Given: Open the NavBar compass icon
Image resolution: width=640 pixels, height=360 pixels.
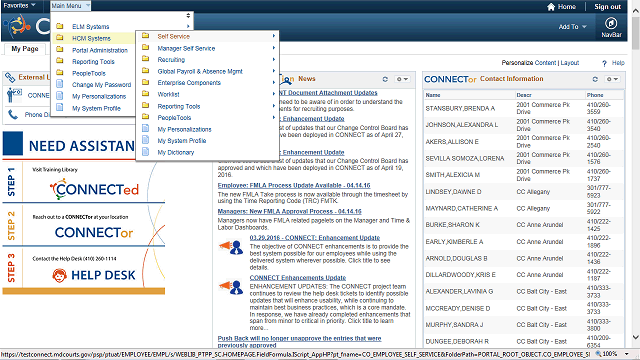Looking at the screenshot, I should tap(611, 23).
